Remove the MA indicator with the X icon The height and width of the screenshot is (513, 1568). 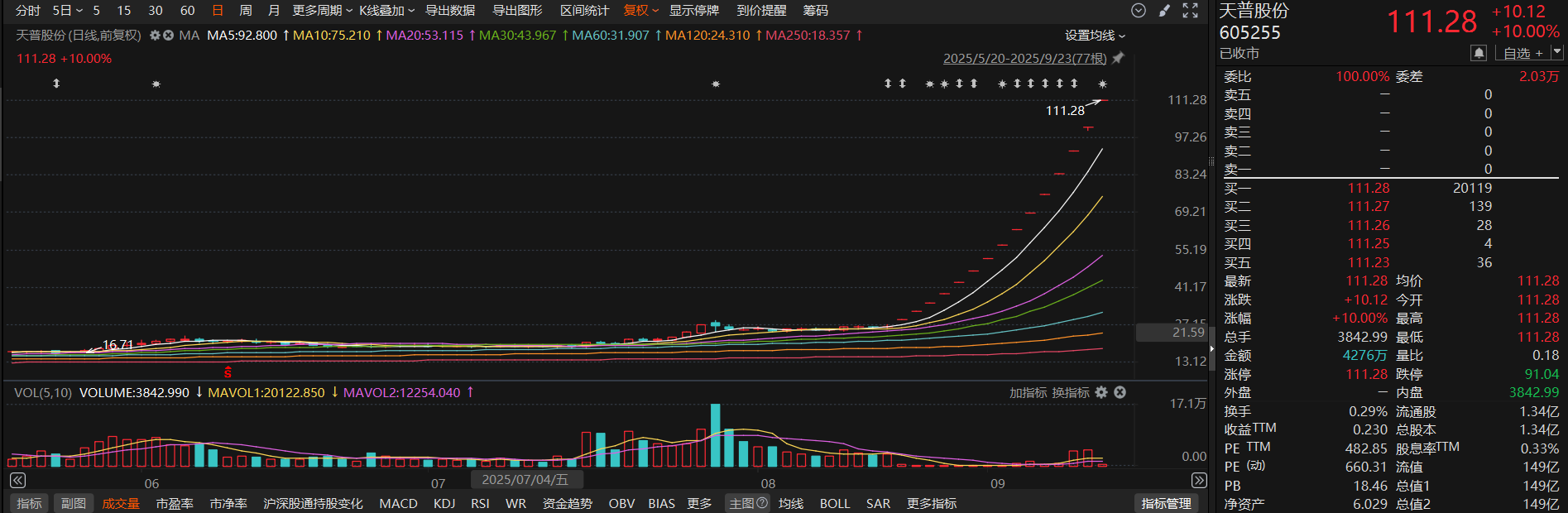pos(169,36)
